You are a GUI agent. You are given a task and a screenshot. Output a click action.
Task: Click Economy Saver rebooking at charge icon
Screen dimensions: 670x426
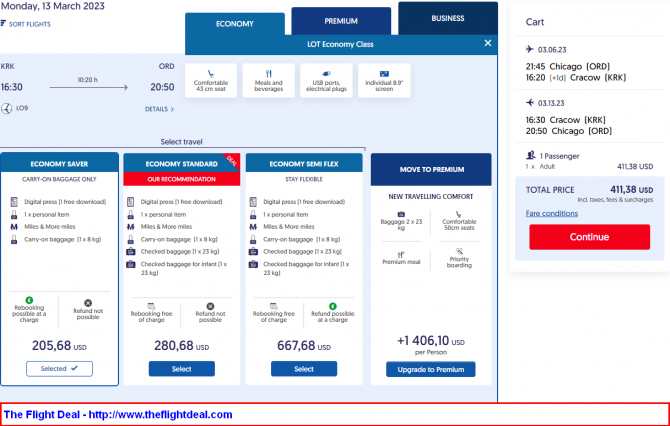tap(29, 300)
